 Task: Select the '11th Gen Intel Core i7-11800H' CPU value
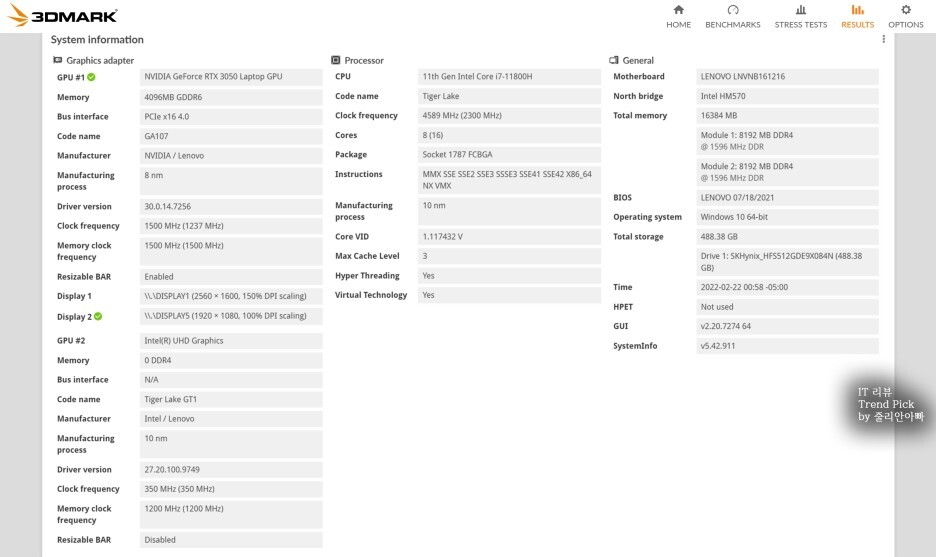[509, 76]
